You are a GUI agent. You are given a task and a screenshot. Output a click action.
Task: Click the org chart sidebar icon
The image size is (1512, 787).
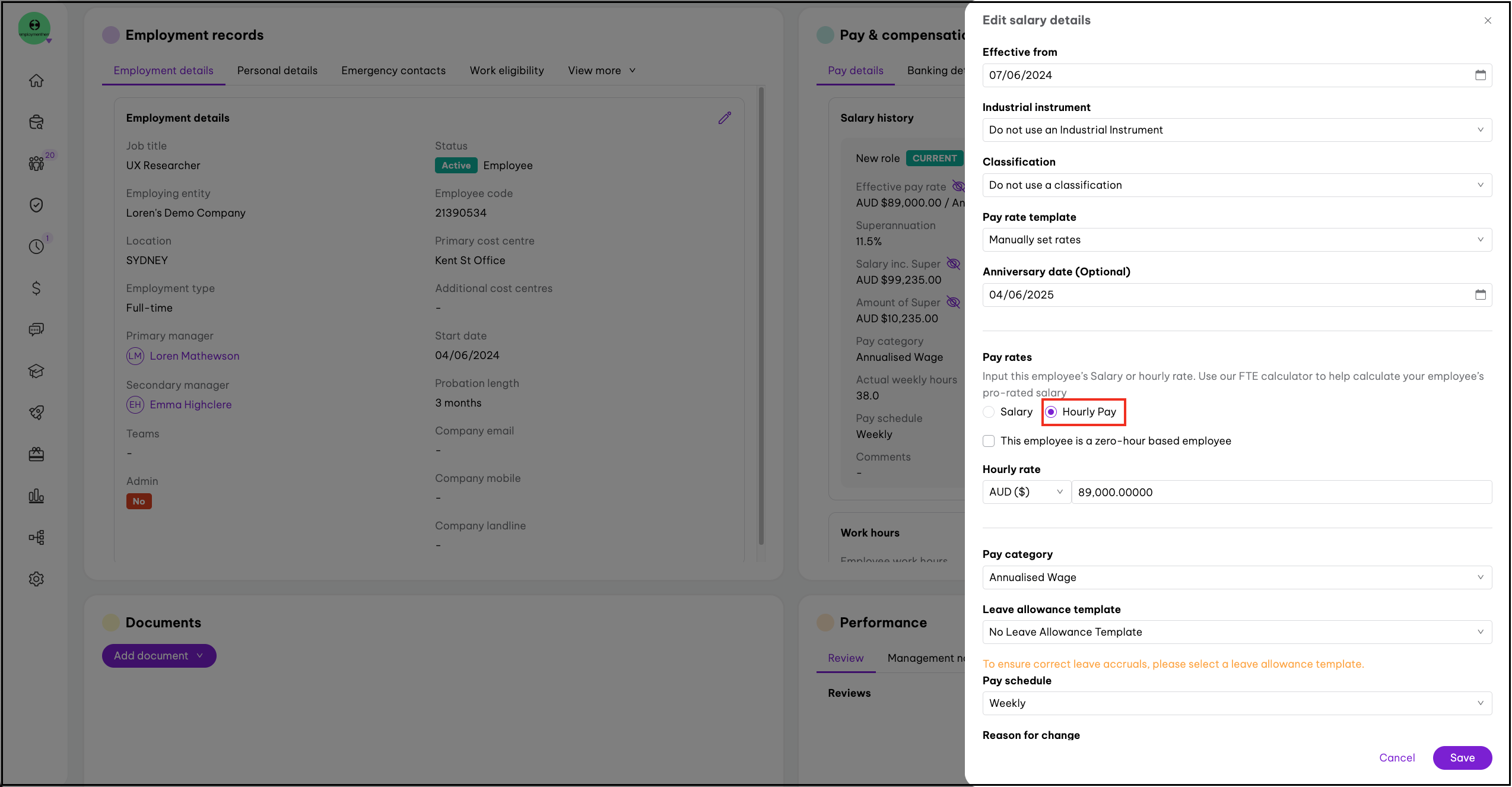click(x=36, y=538)
